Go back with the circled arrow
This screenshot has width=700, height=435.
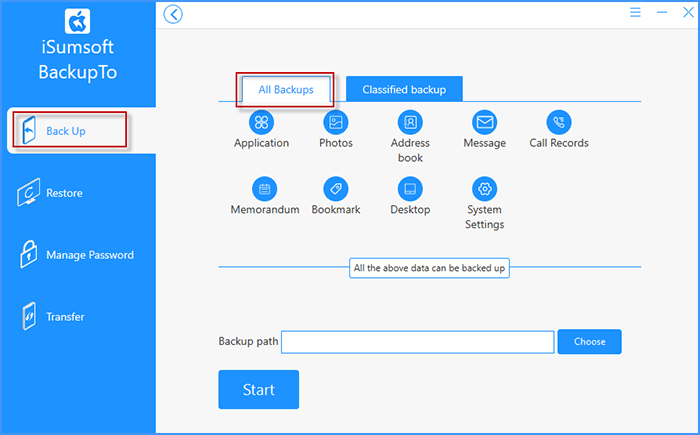(173, 14)
